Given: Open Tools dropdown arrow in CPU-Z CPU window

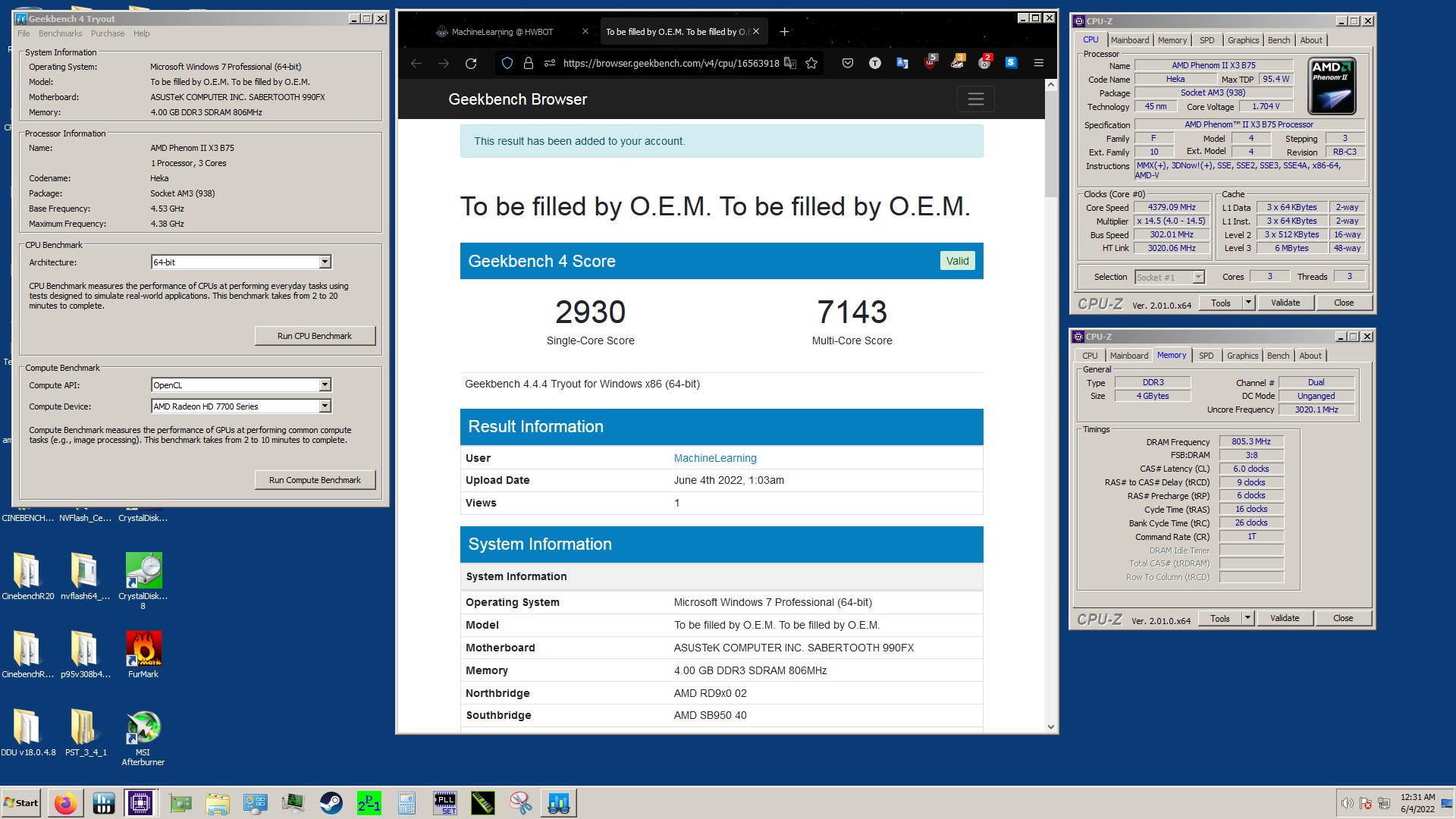Looking at the screenshot, I should coord(1248,303).
